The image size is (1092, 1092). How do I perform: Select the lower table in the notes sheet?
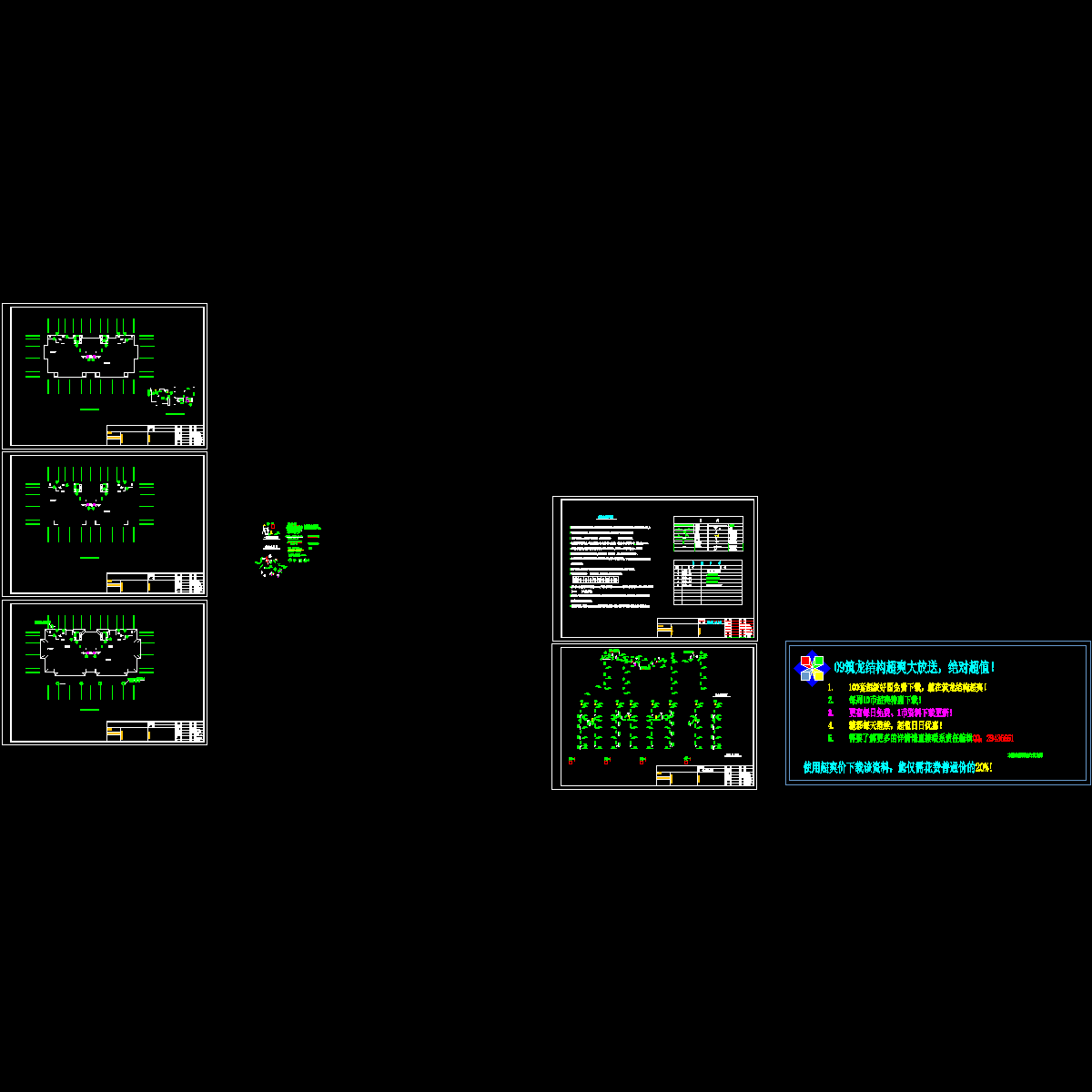708,582
